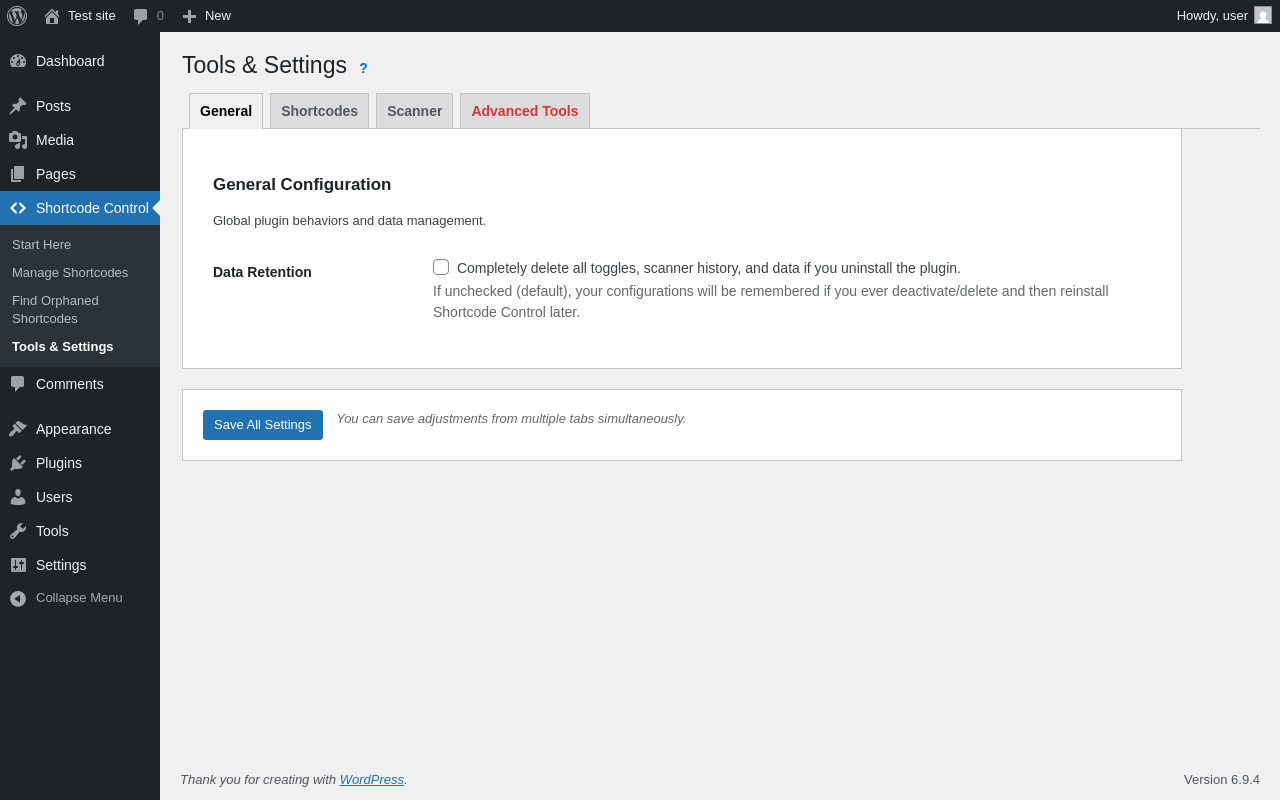Open the Test site home icon

click(x=52, y=16)
